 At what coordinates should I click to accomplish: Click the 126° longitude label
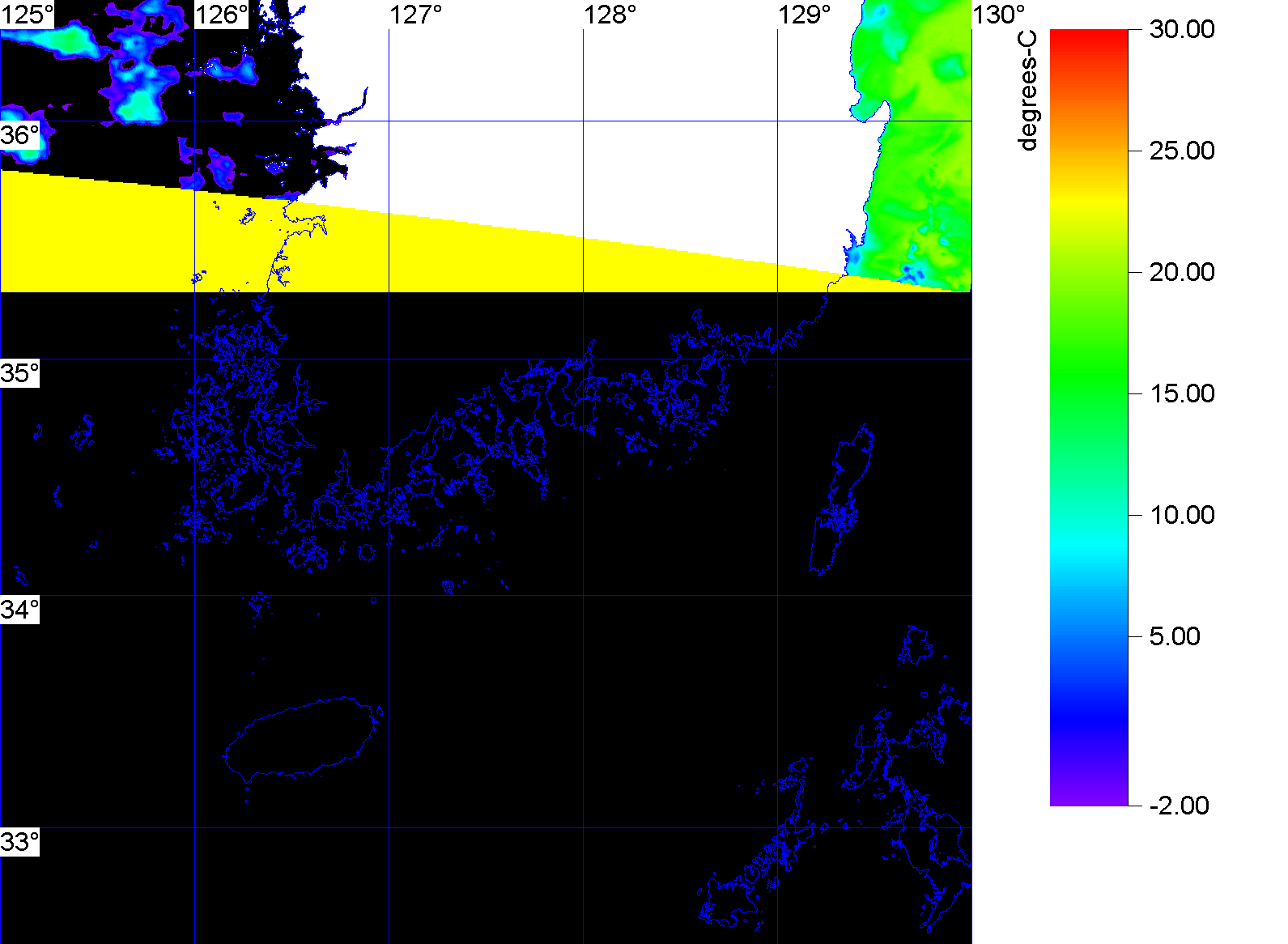tap(221, 15)
